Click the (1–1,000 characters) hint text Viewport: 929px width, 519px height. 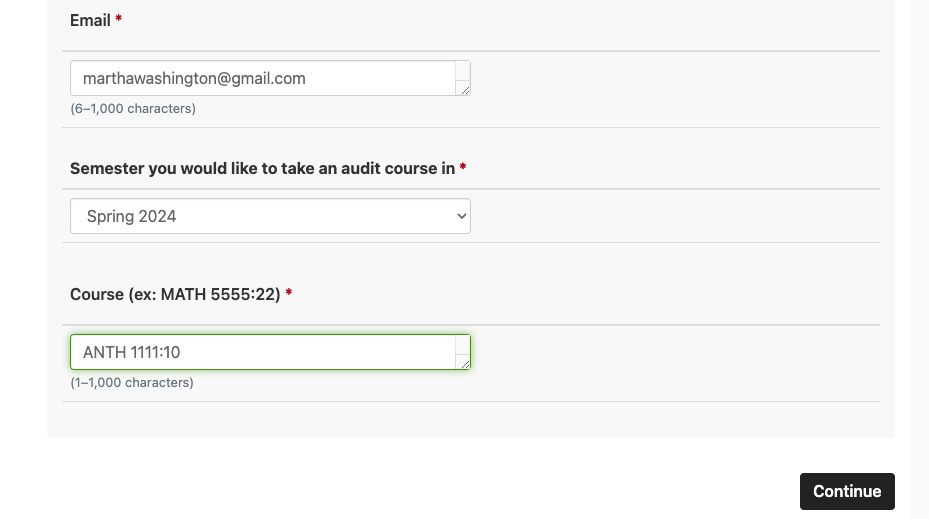[132, 383]
